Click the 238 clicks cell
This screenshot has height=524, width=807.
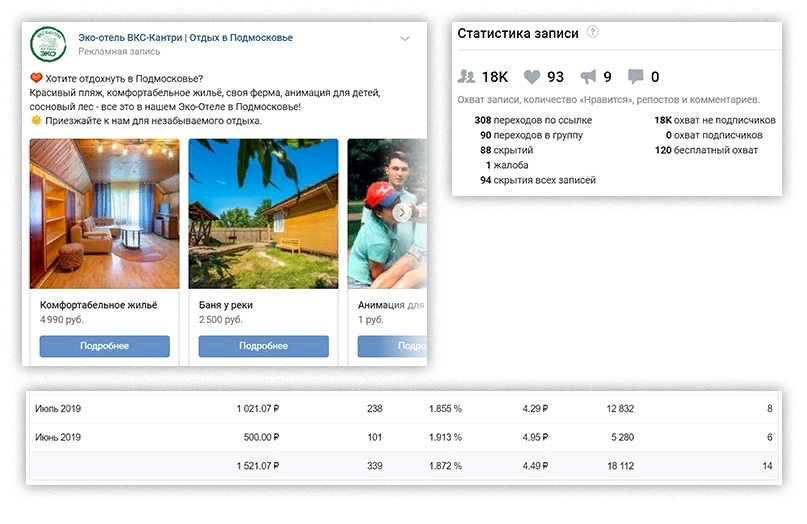click(x=375, y=409)
